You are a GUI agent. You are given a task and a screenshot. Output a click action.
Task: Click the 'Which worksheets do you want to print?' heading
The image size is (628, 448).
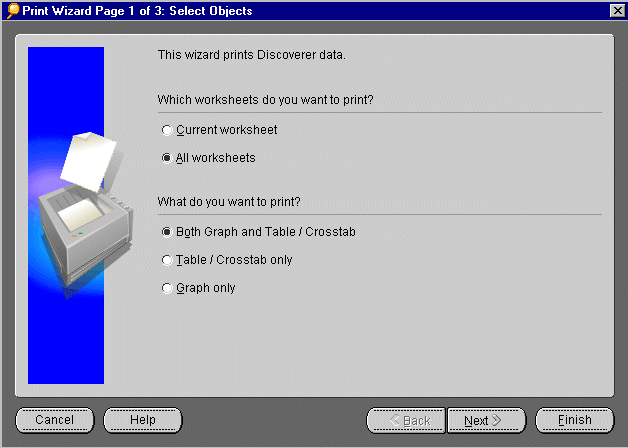[x=272, y=100]
